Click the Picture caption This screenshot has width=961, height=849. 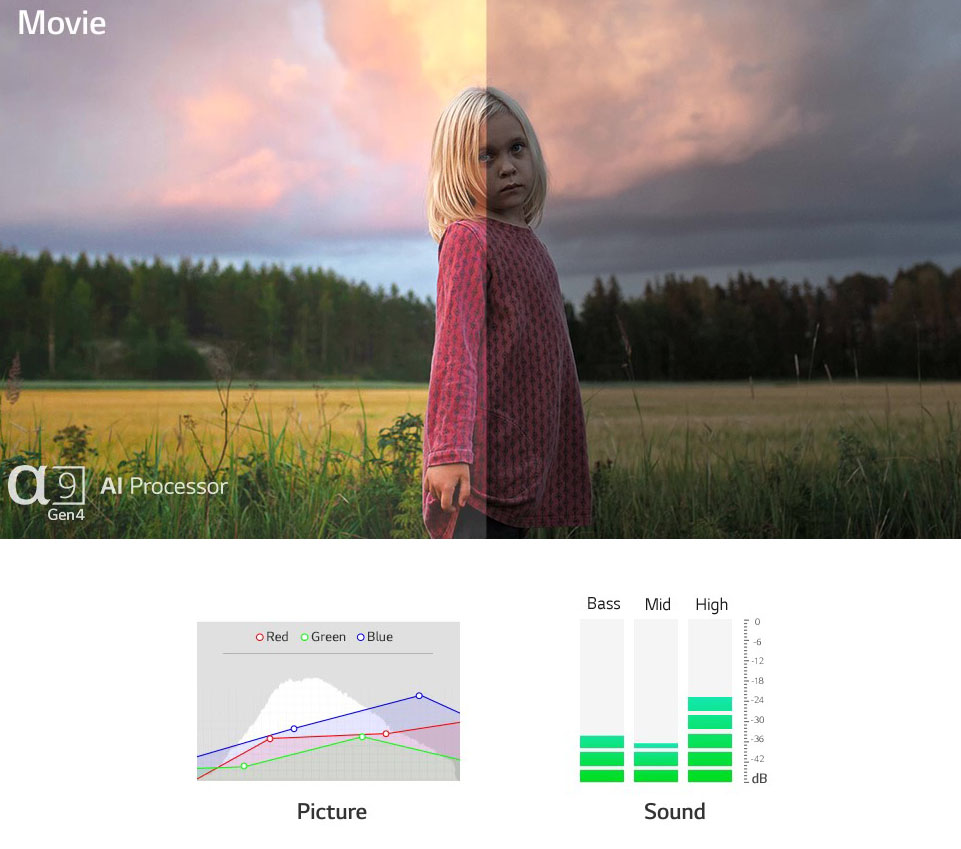click(332, 812)
